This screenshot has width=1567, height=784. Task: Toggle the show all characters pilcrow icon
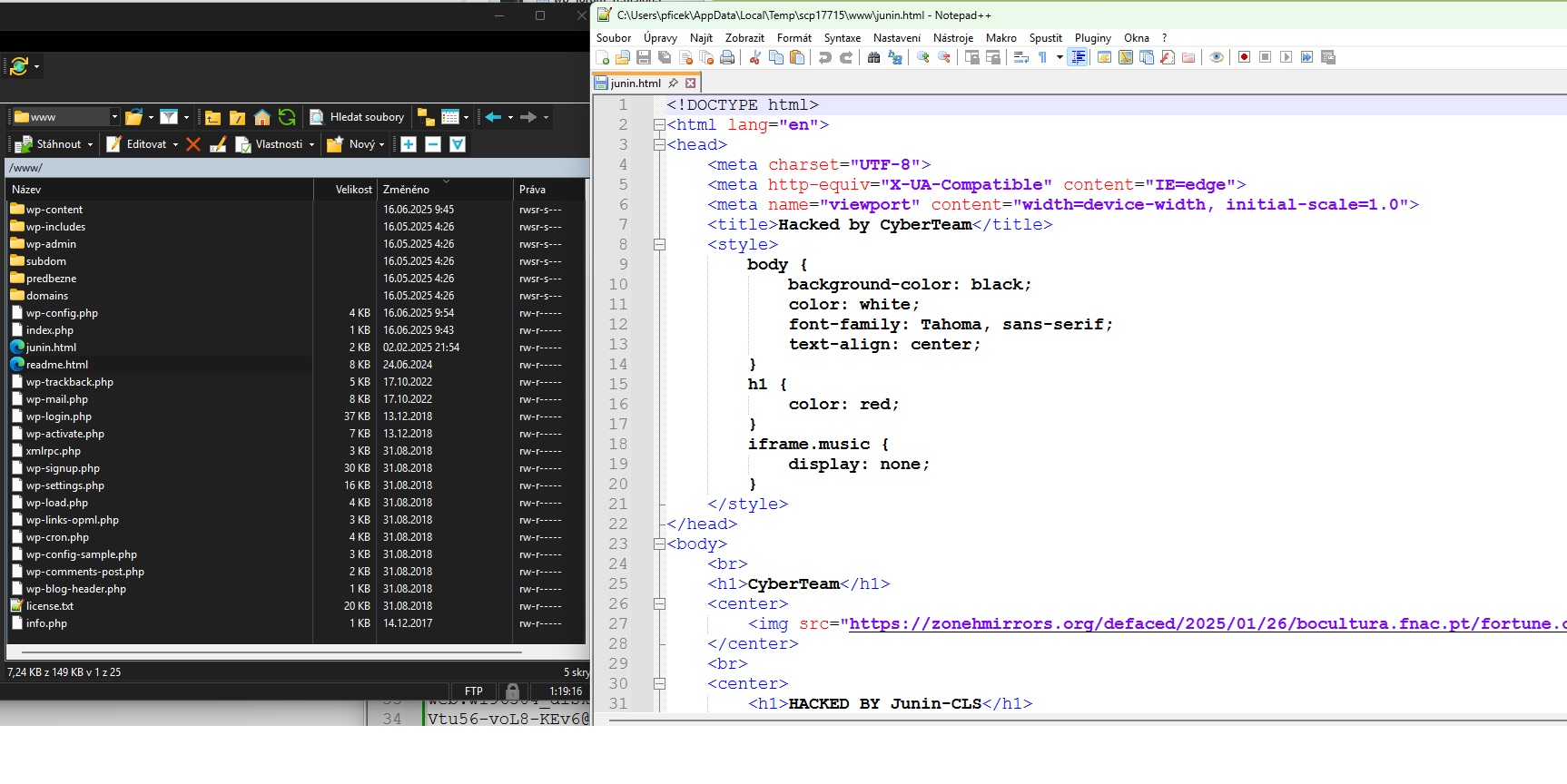[1042, 57]
